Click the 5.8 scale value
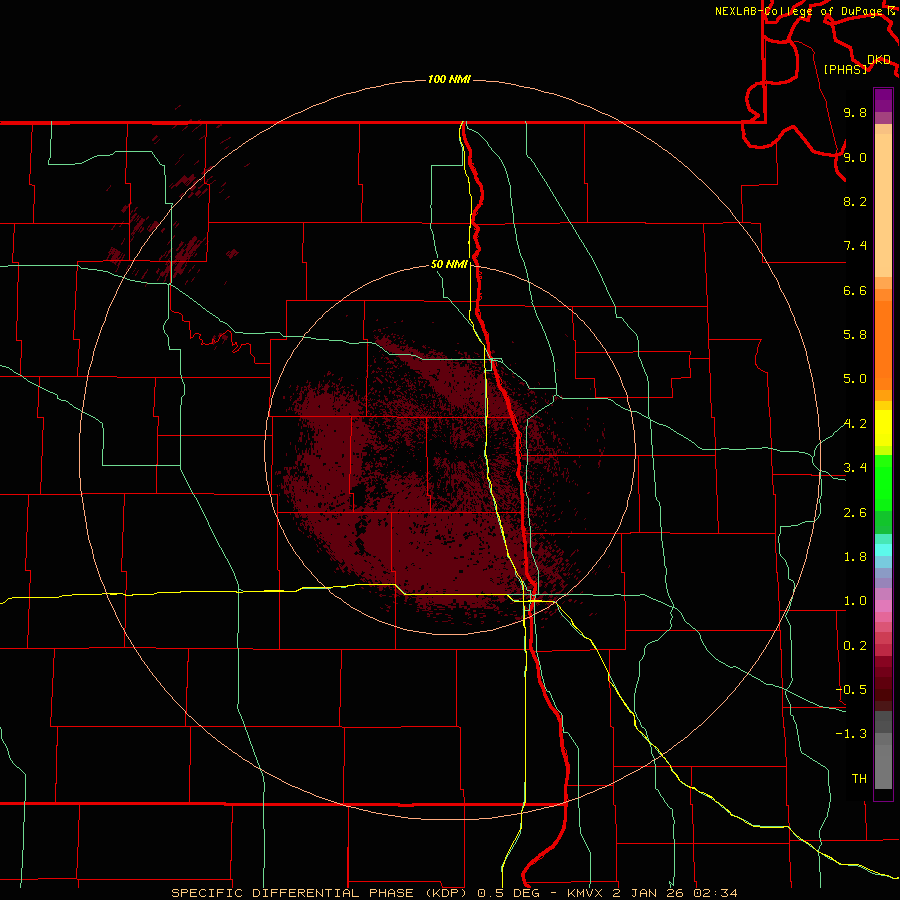900x900 pixels. pos(855,335)
